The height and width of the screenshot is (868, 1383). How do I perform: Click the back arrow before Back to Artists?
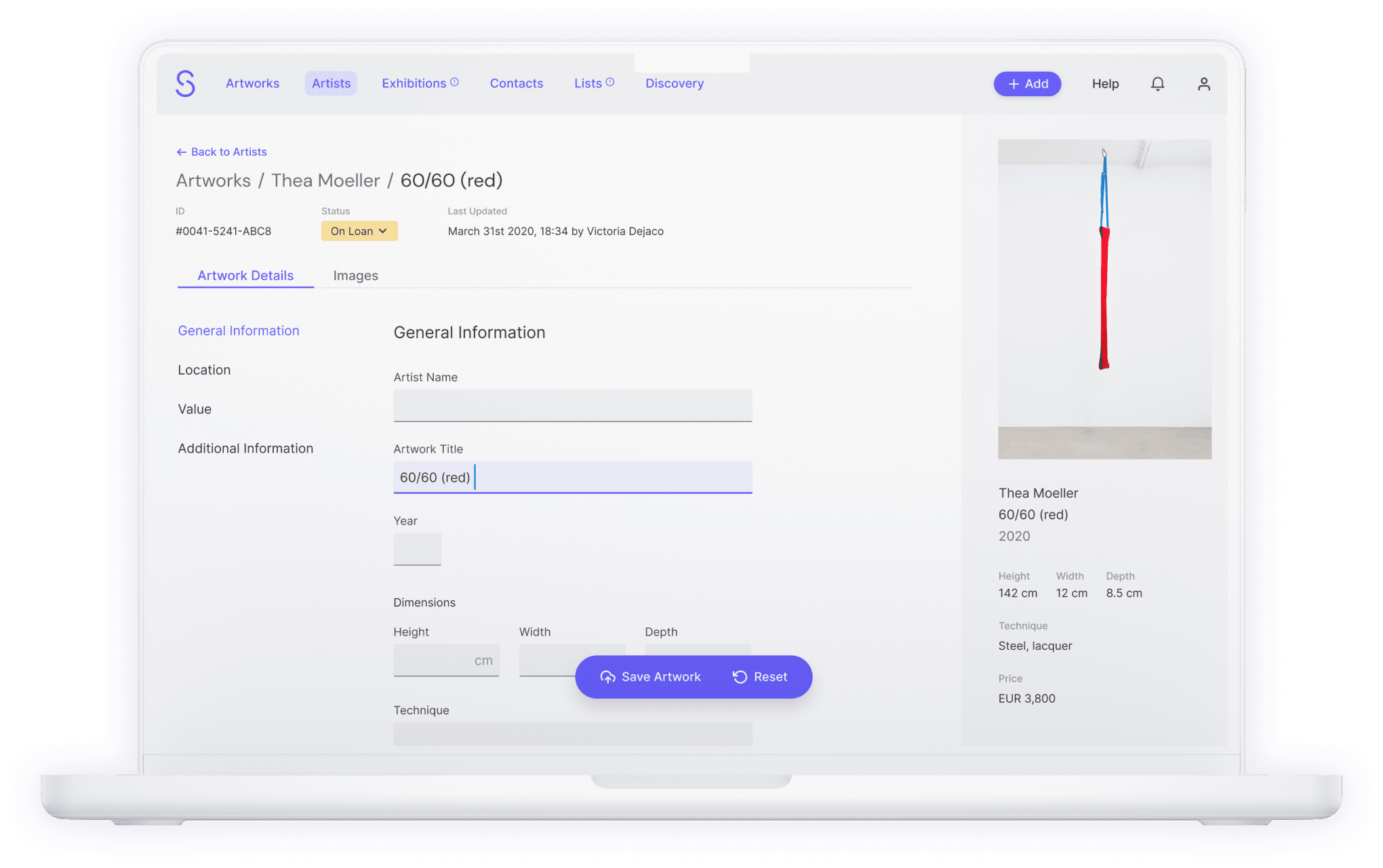pos(182,151)
